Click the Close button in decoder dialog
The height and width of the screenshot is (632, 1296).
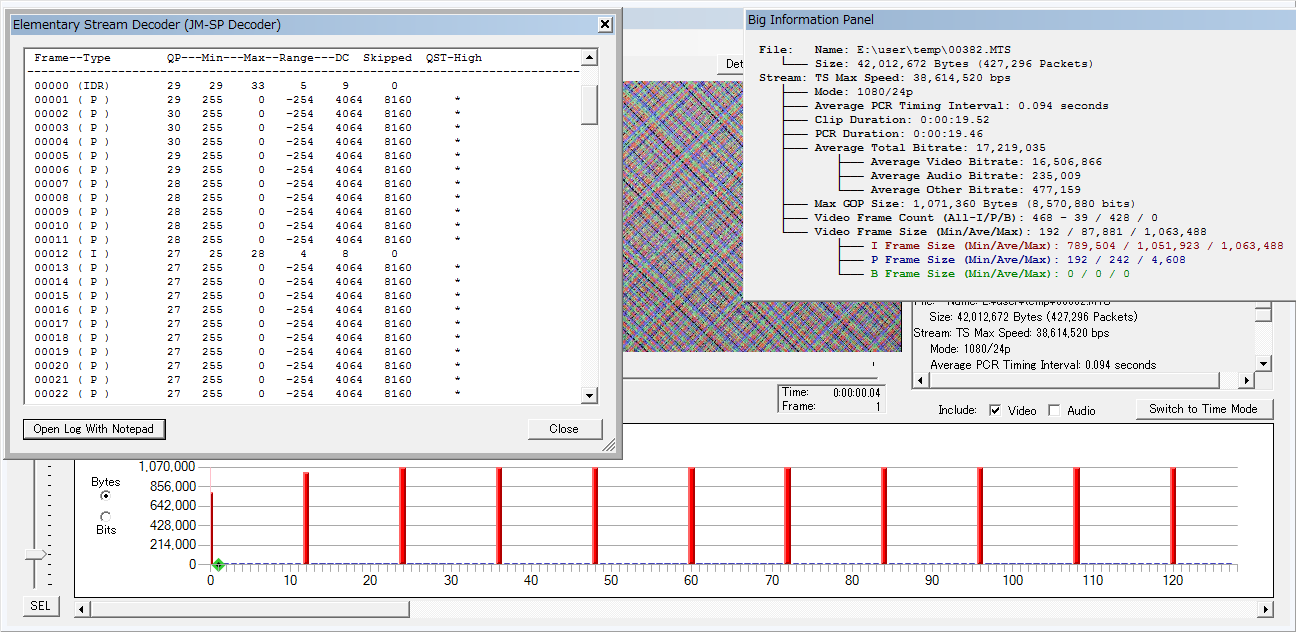564,429
